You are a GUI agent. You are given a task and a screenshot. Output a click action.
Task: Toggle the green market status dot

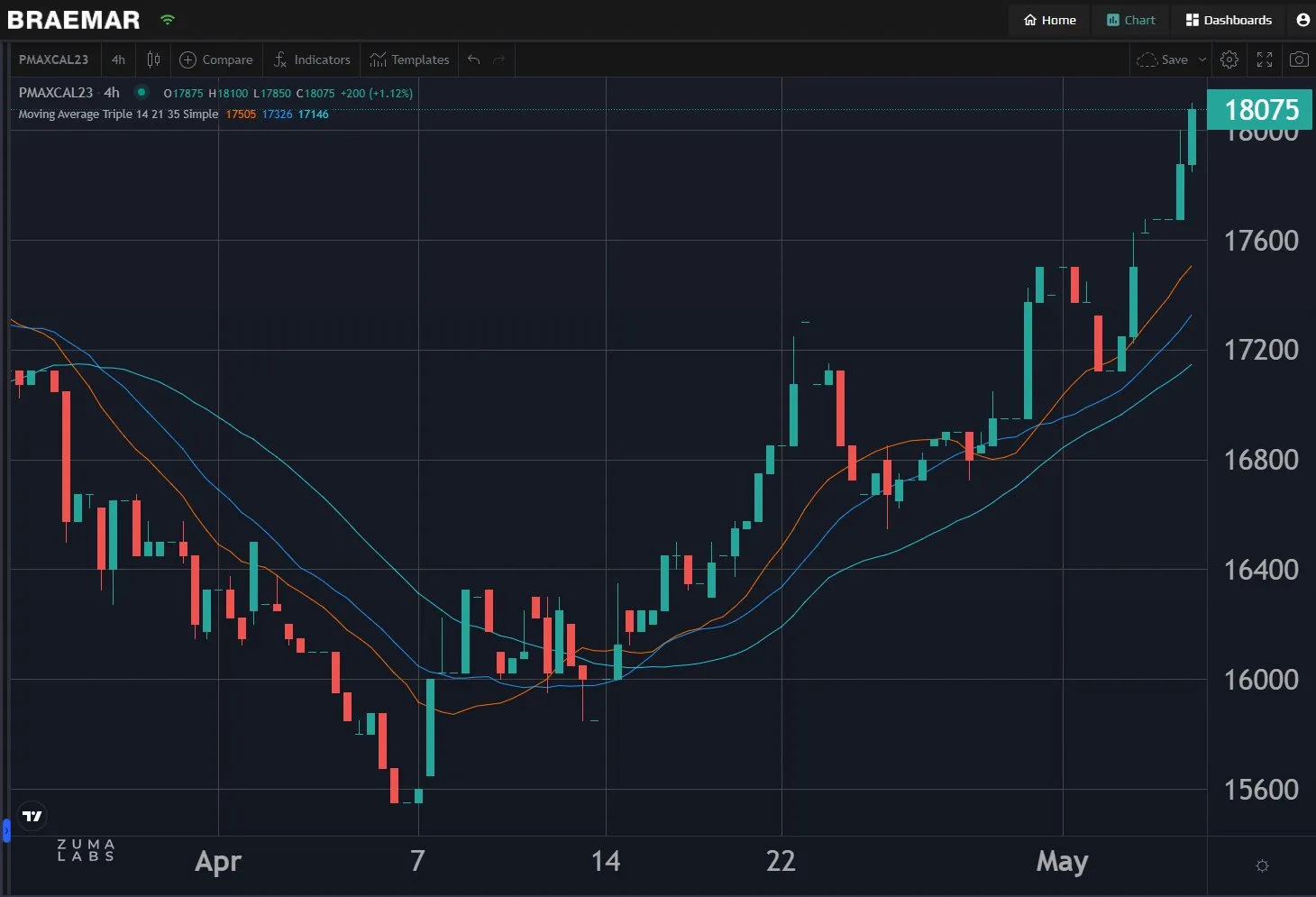tap(142, 92)
